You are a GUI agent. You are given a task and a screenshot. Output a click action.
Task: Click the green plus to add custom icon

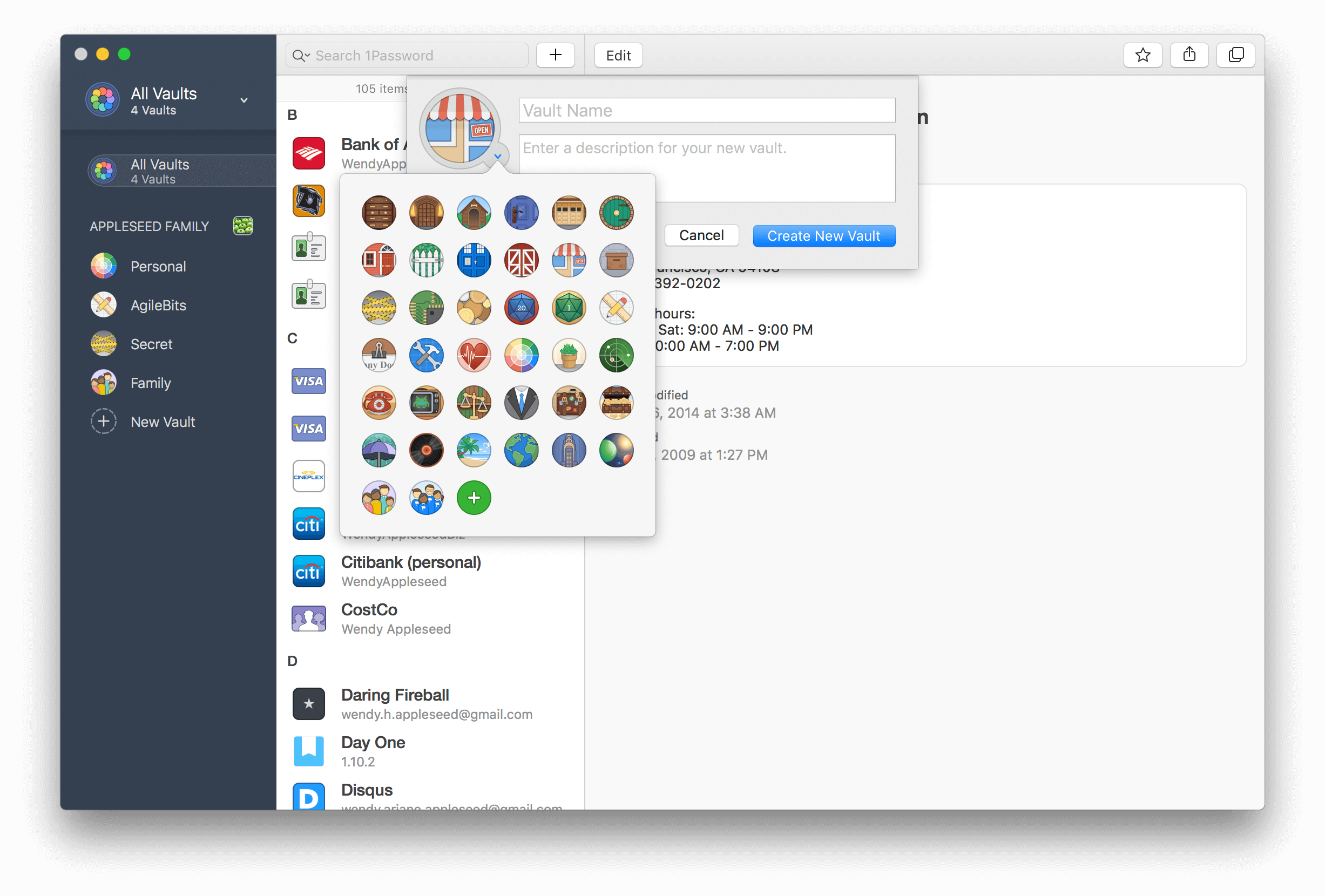[x=474, y=498]
